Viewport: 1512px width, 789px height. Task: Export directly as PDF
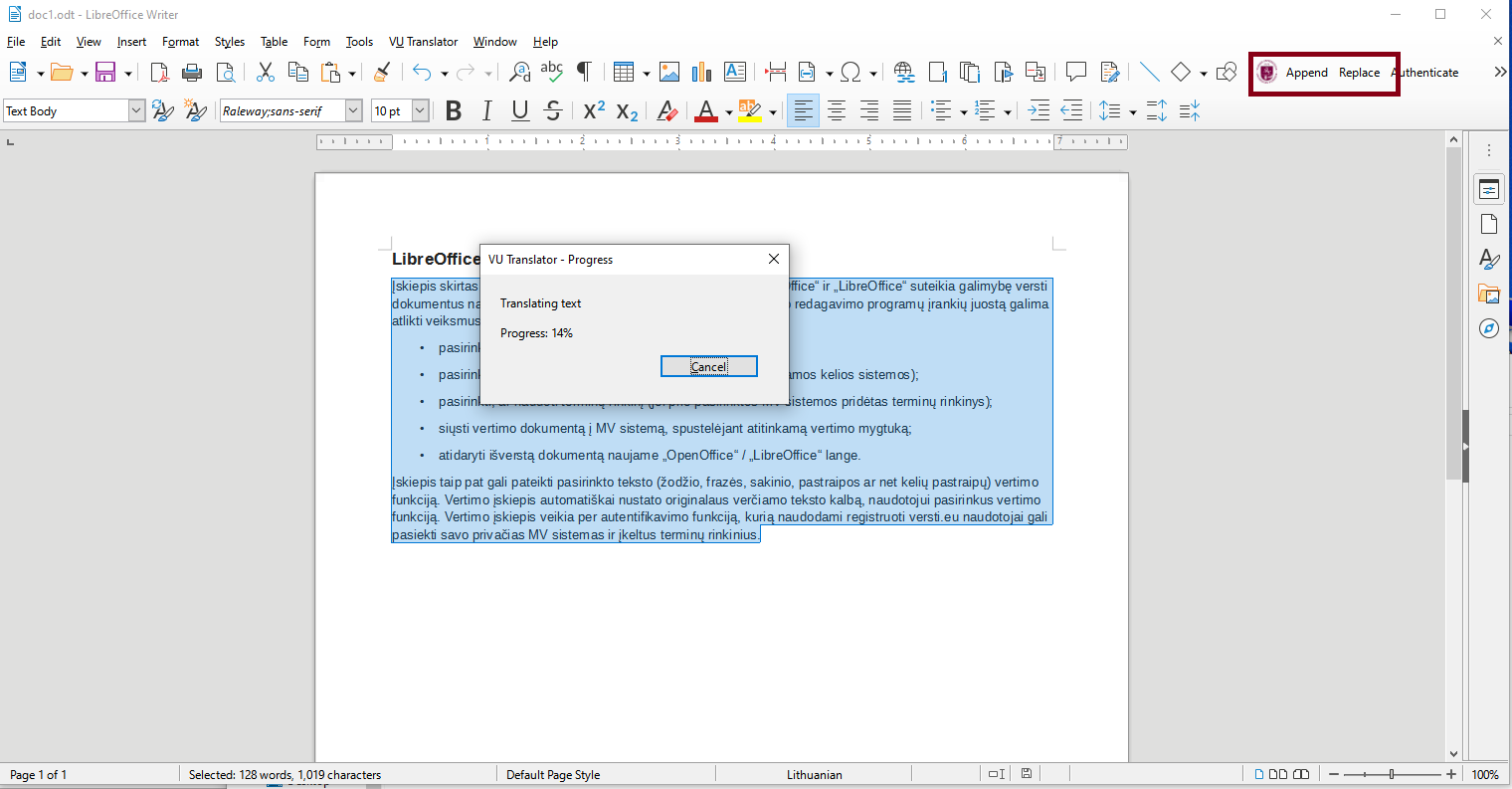tap(159, 73)
